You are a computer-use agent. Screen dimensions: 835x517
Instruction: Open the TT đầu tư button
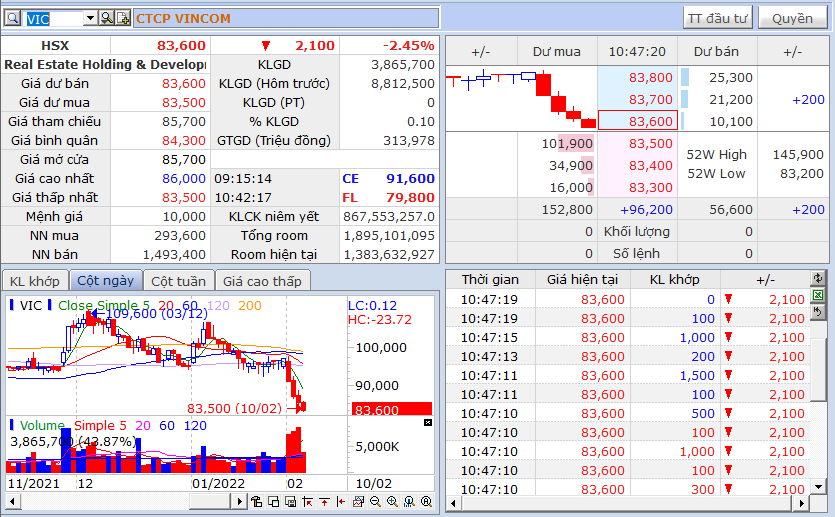click(717, 19)
